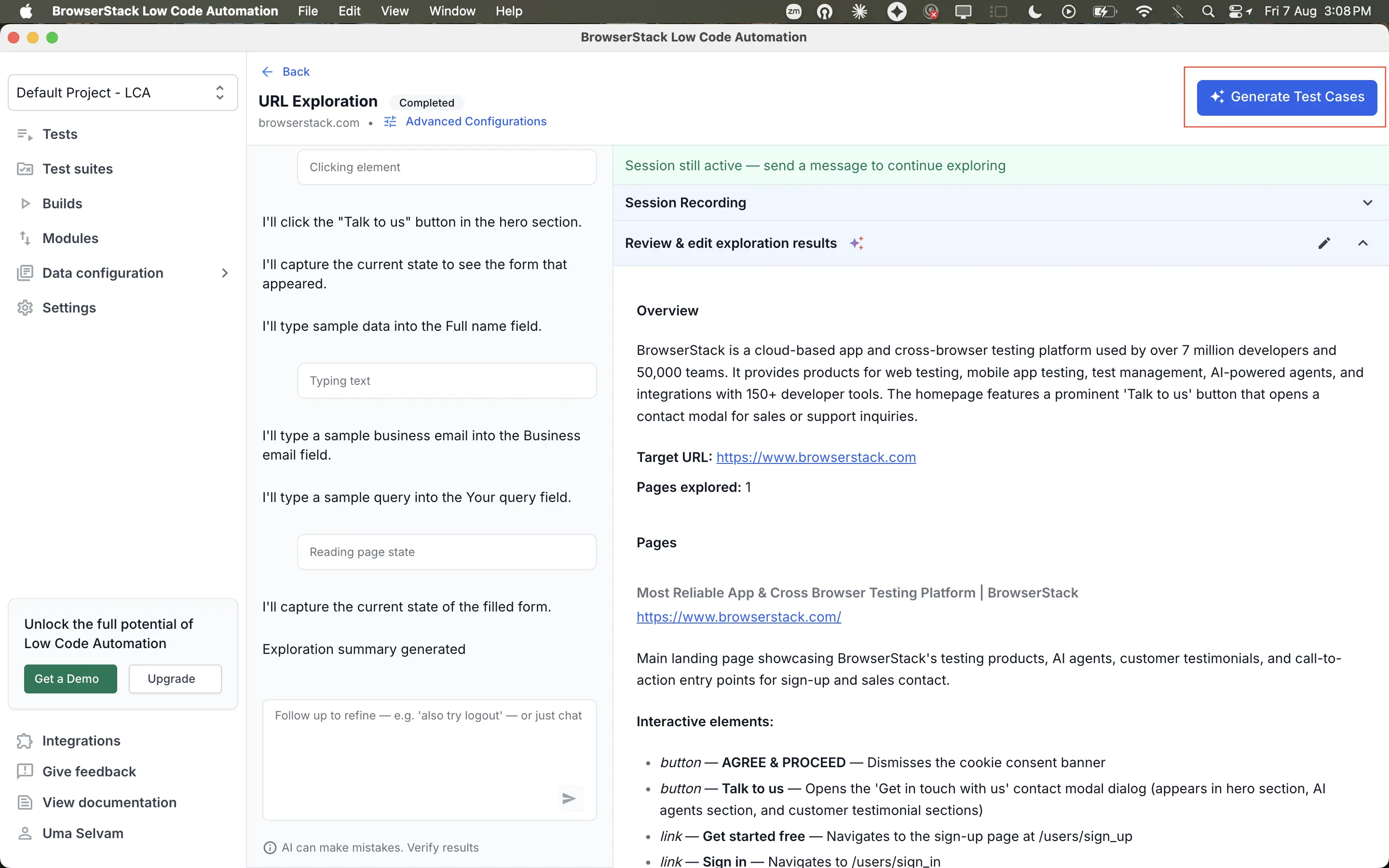Click the Wi-Fi icon in menu bar
Image resolution: width=1389 pixels, height=868 pixels.
click(1144, 12)
